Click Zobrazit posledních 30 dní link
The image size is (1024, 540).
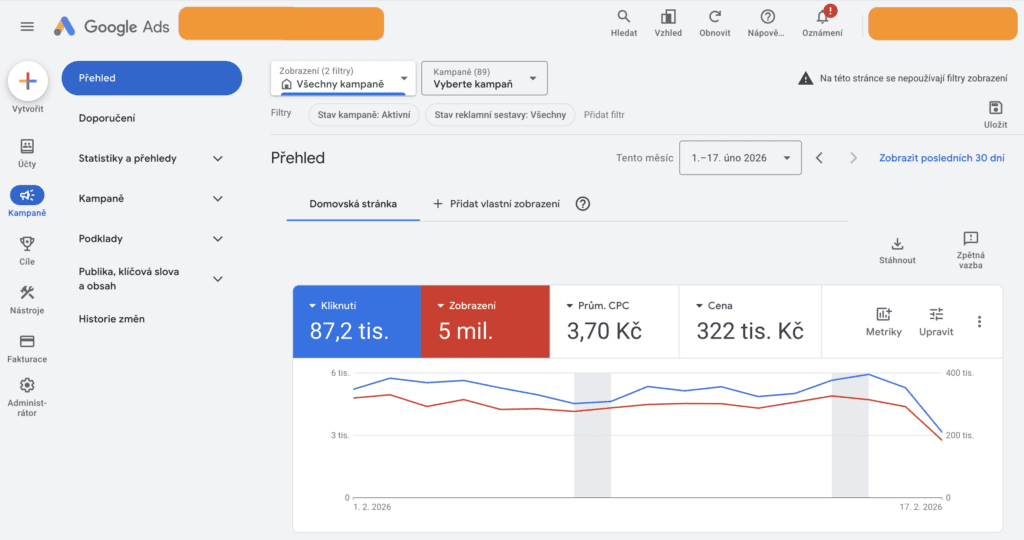941,158
